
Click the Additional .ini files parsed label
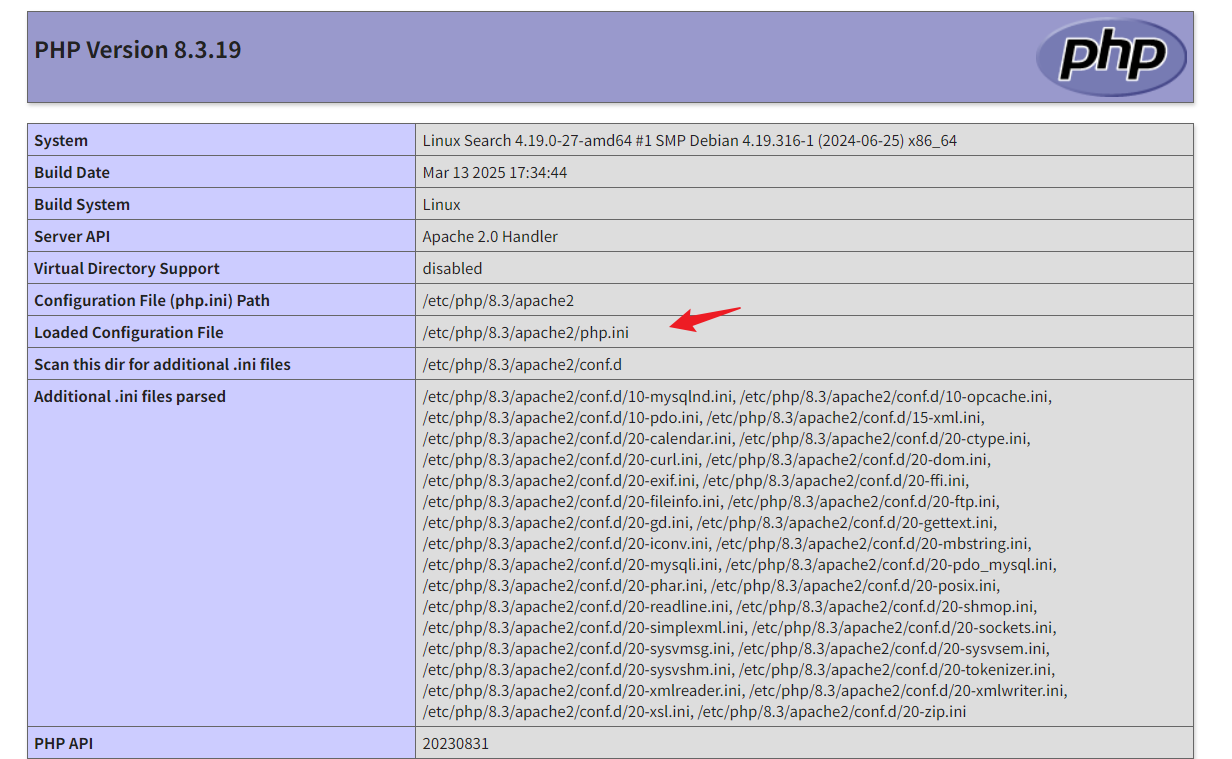(130, 397)
